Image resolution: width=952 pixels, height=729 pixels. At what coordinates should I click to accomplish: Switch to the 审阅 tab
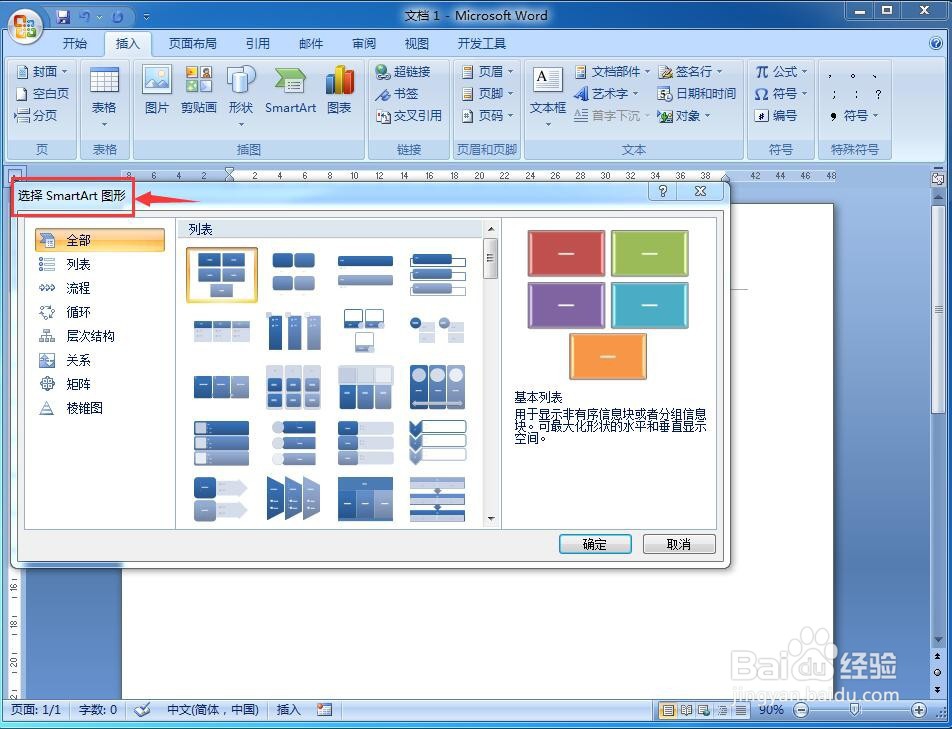pos(364,43)
